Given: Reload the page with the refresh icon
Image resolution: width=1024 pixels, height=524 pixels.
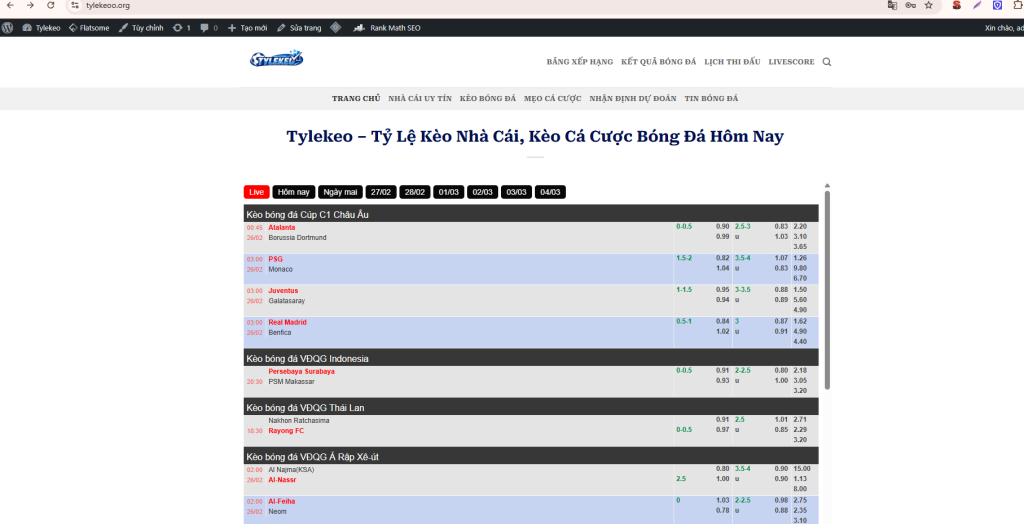Looking at the screenshot, I should point(51,5).
